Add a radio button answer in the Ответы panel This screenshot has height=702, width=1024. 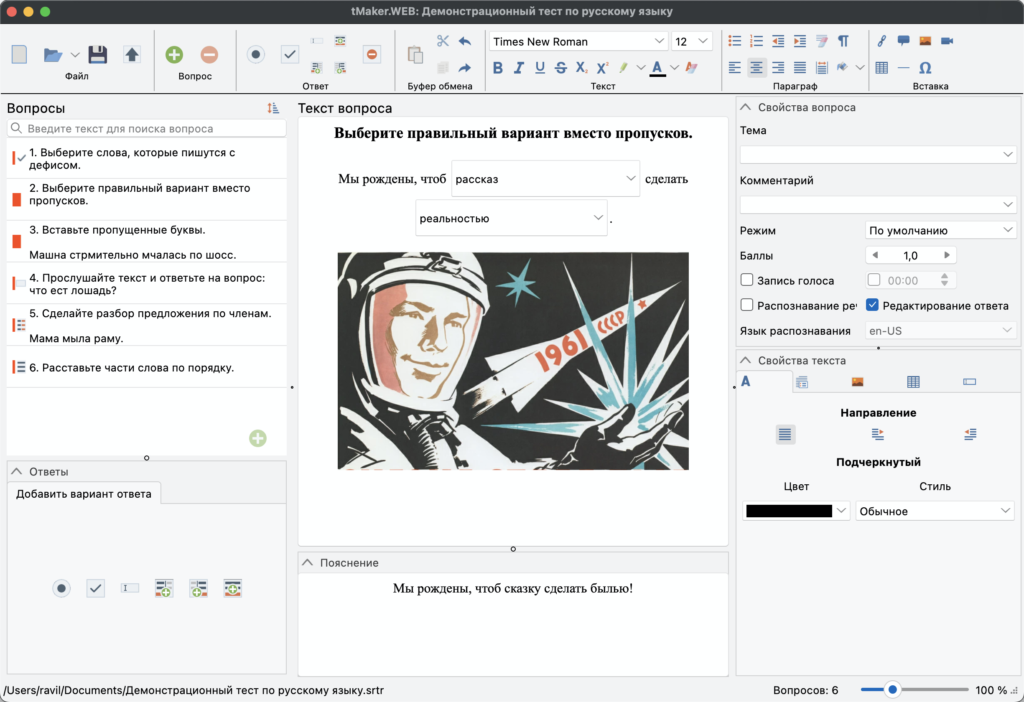[x=61, y=588]
